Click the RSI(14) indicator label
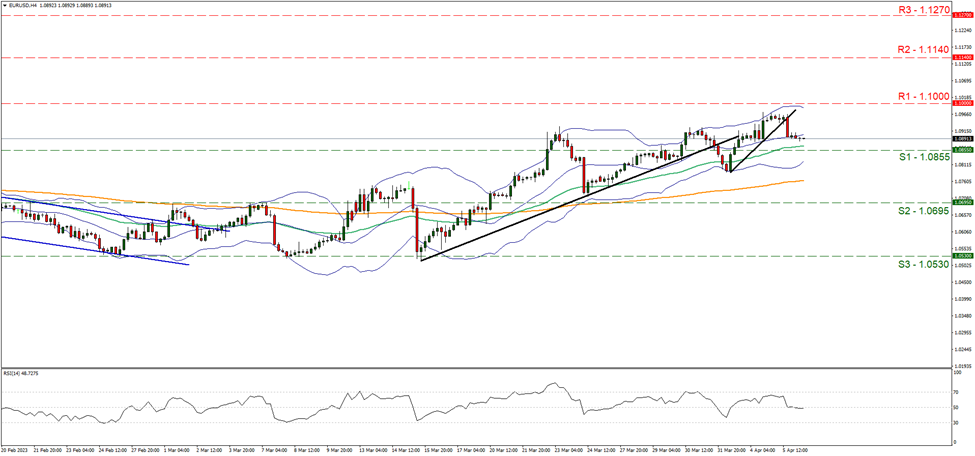The image size is (975, 456). click(19, 372)
